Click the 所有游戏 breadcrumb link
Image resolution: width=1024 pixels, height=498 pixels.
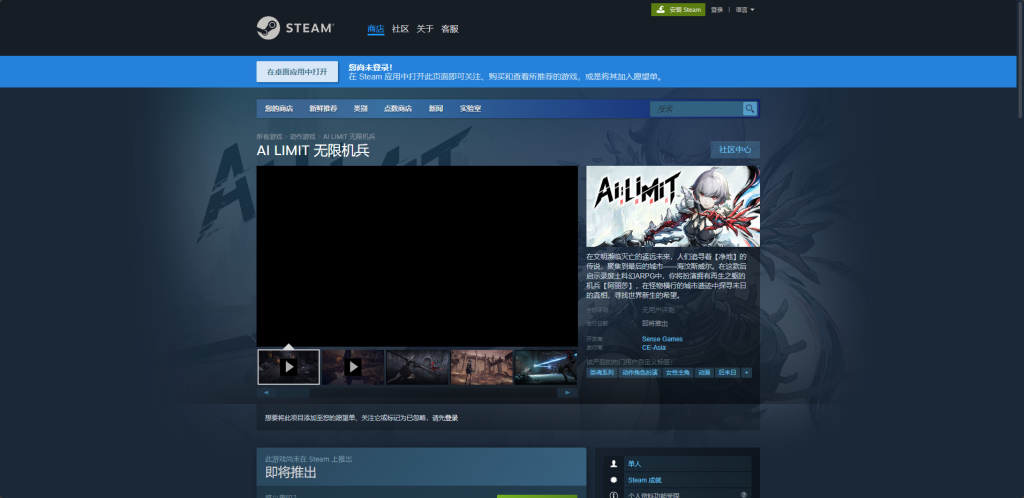coord(269,136)
